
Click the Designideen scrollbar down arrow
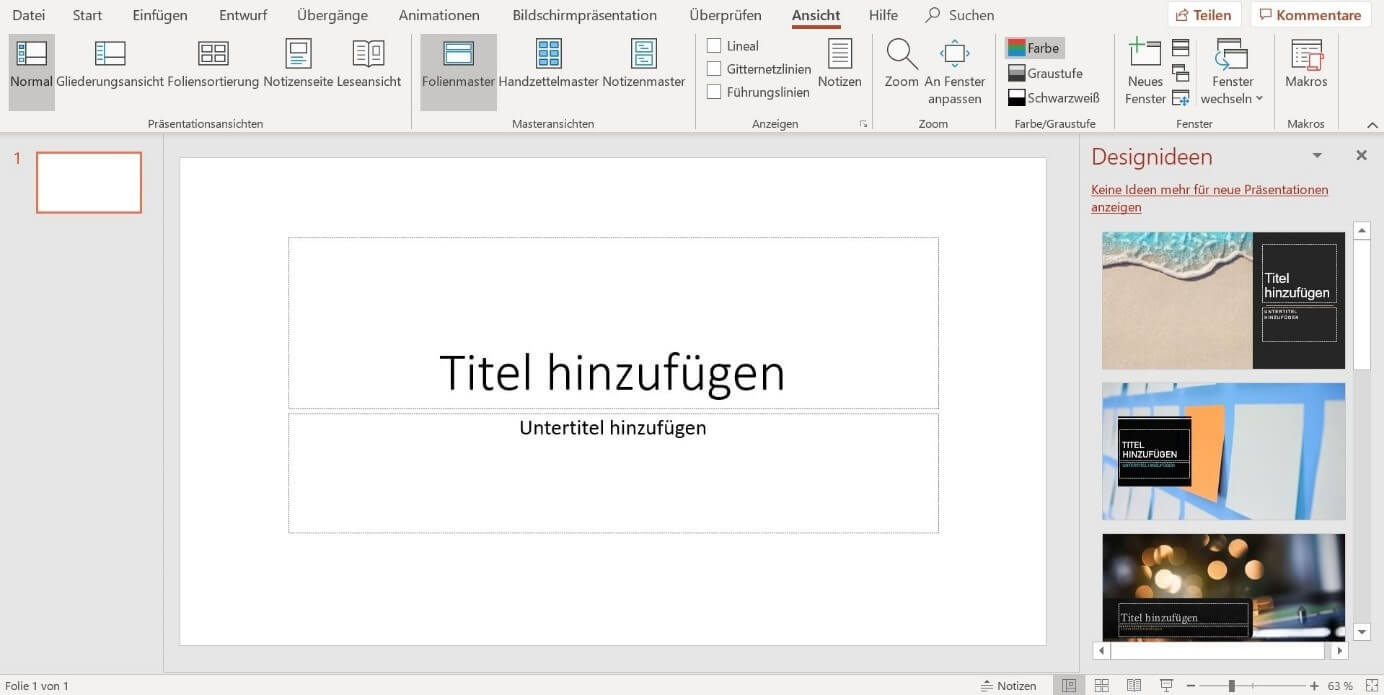[1361, 632]
